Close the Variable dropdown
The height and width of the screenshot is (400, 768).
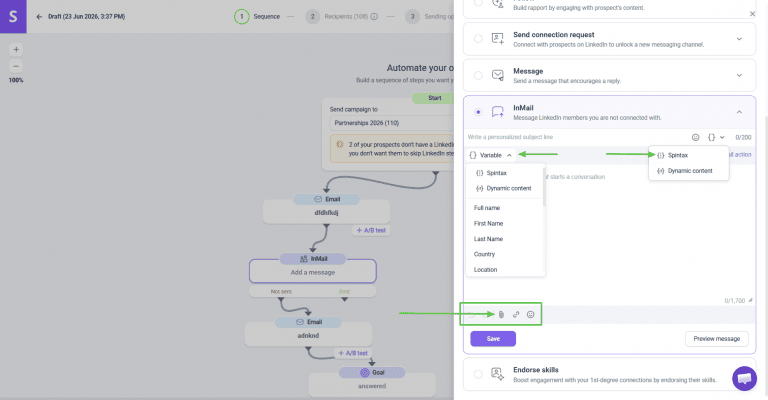click(x=491, y=155)
